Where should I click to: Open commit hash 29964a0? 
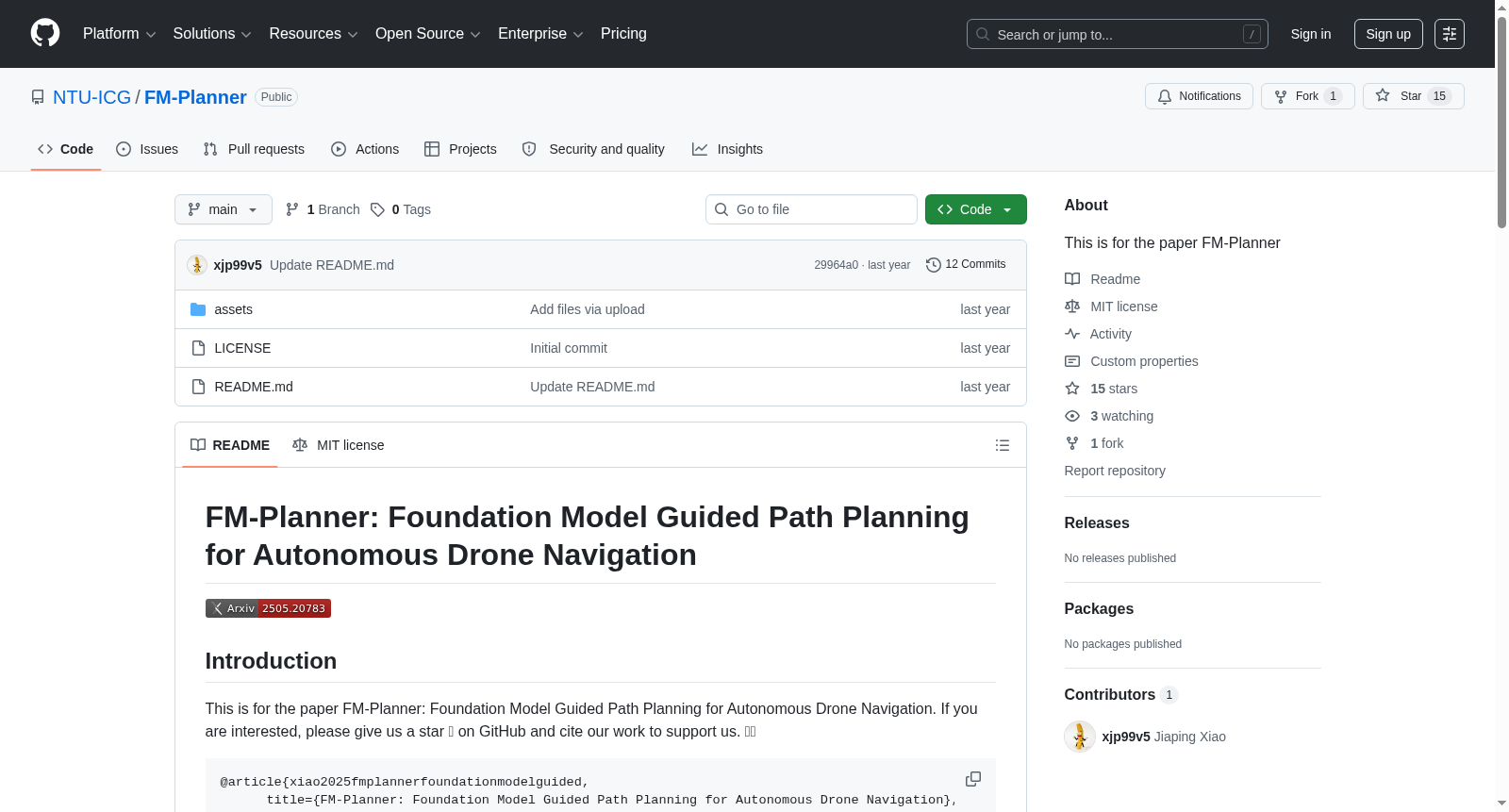point(837,265)
